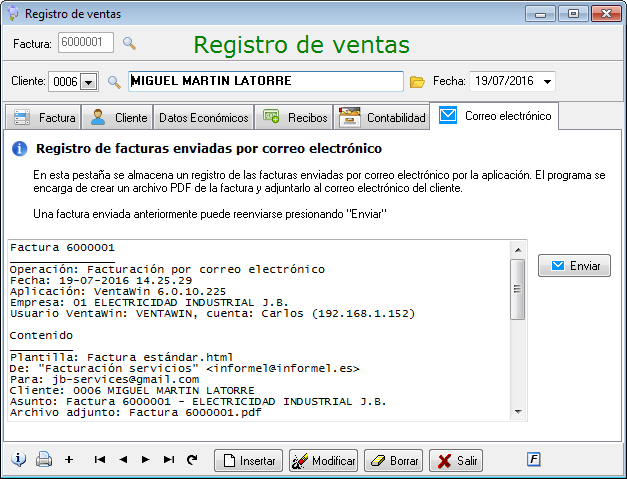Viewport: 627px width, 479px height.
Task: Open the Contabilidad tab
Action: tap(381, 118)
